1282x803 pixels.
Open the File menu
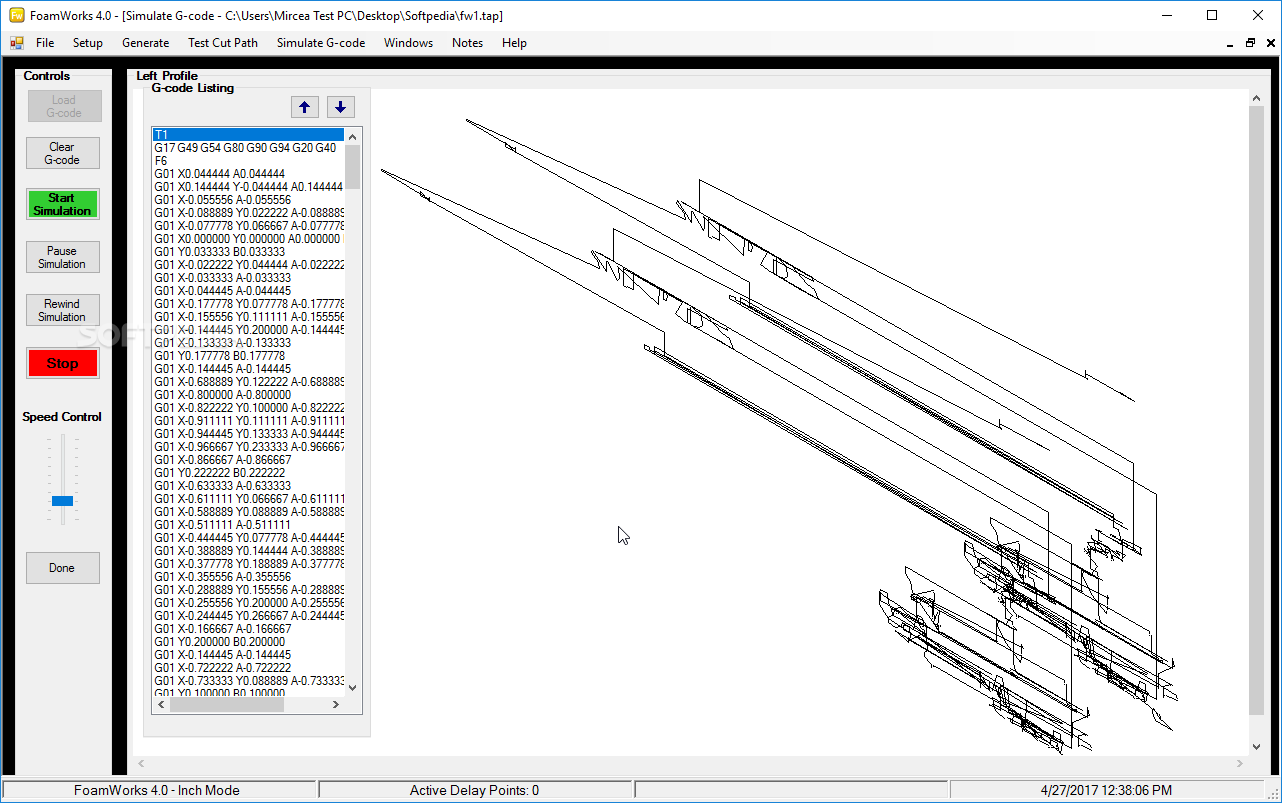45,43
